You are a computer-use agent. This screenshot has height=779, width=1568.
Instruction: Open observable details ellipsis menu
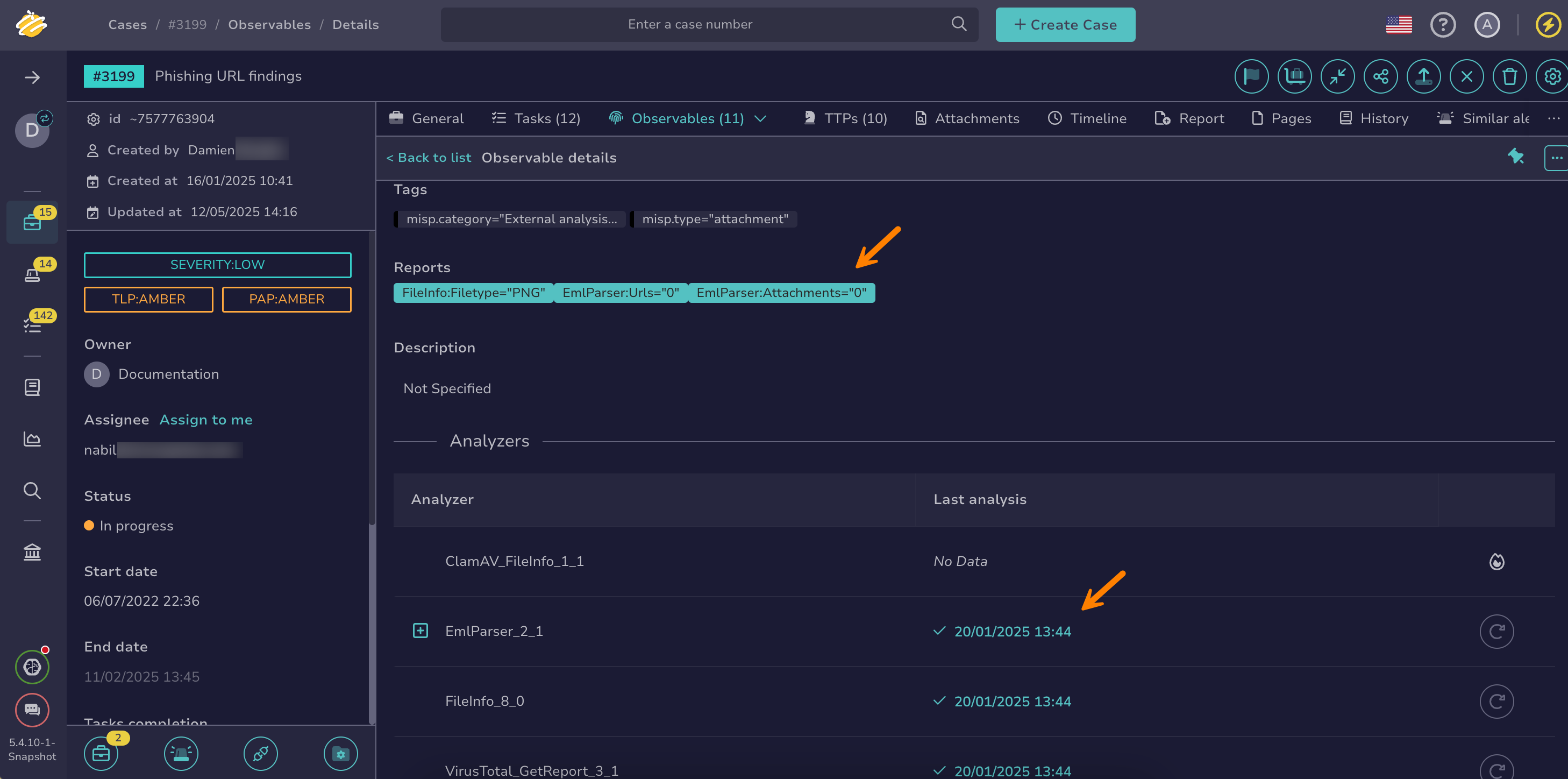click(1556, 158)
